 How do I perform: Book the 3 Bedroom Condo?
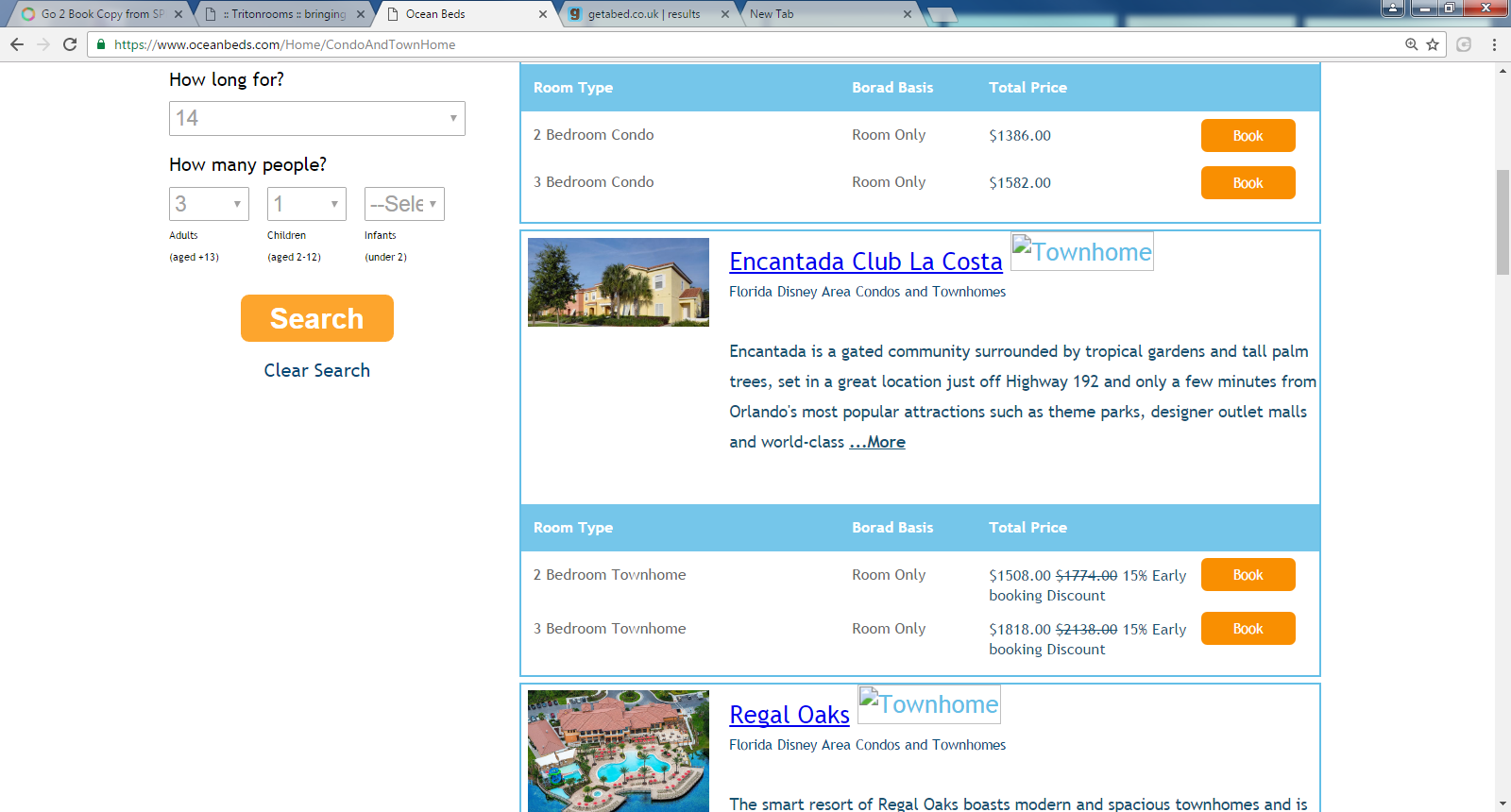tap(1248, 182)
